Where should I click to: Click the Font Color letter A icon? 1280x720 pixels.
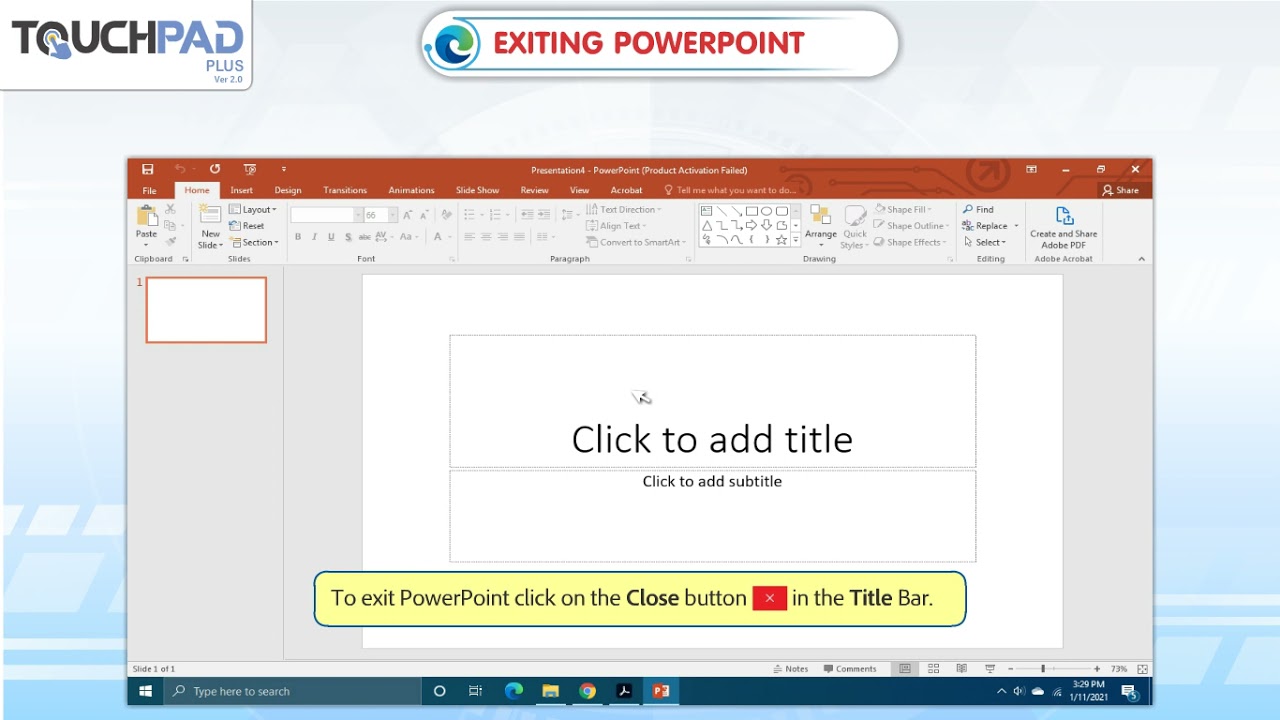(x=437, y=237)
